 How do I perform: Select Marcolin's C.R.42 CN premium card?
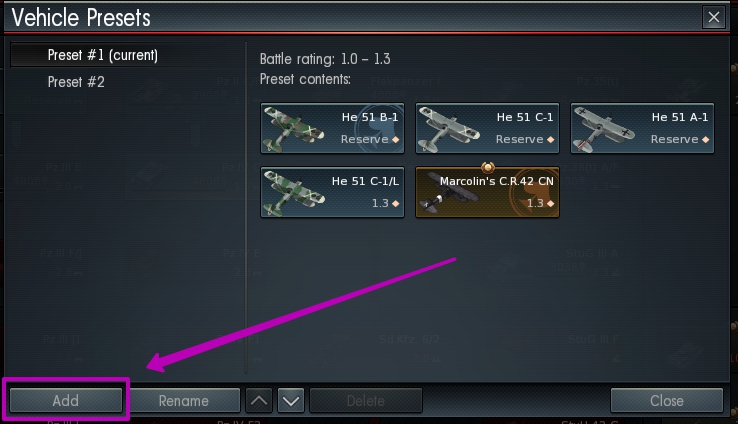click(487, 192)
